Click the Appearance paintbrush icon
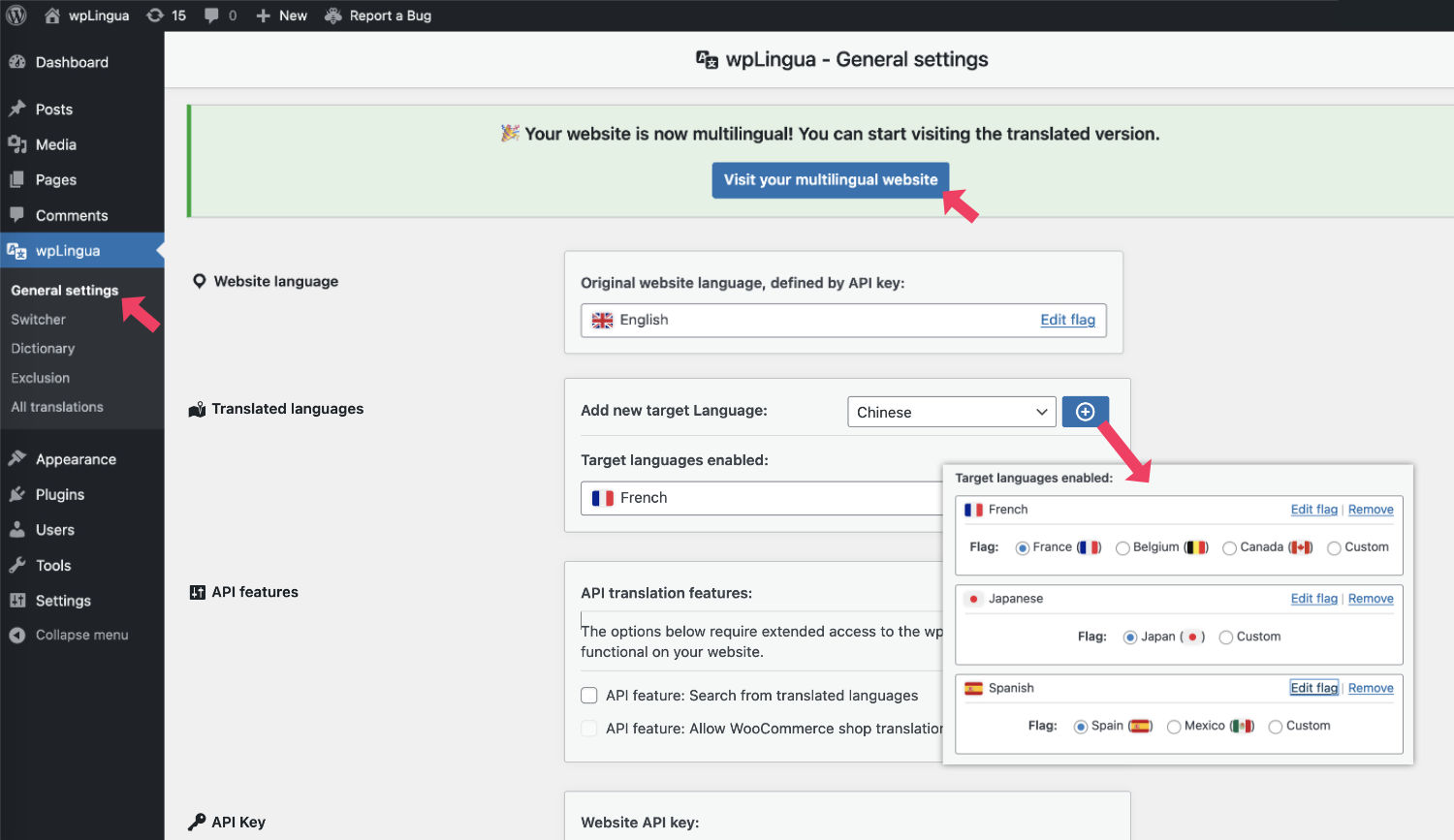Viewport: 1454px width, 840px height. pyautogui.click(x=17, y=459)
